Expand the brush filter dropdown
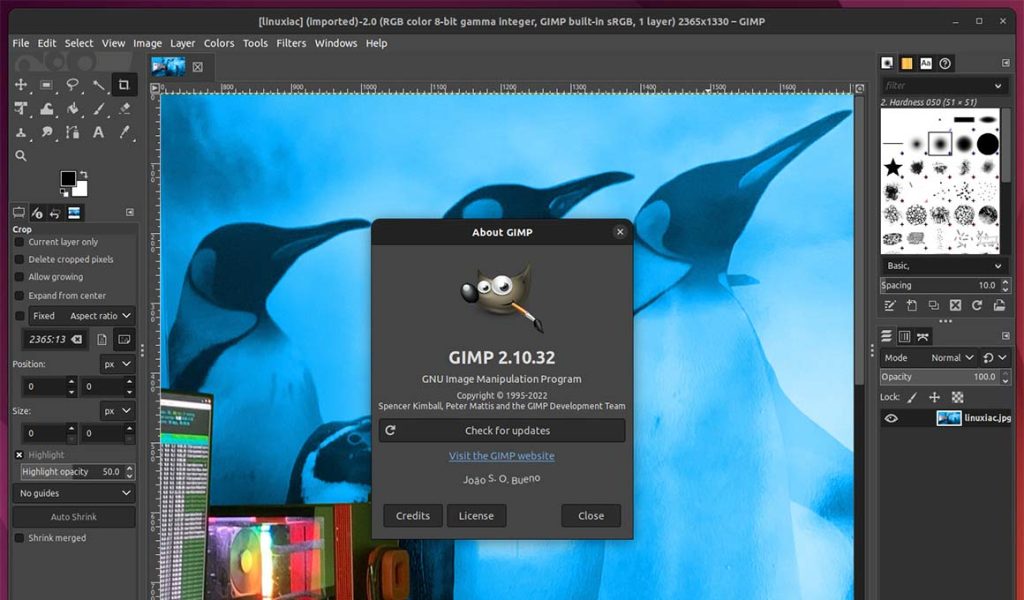This screenshot has width=1024, height=600. [x=998, y=86]
